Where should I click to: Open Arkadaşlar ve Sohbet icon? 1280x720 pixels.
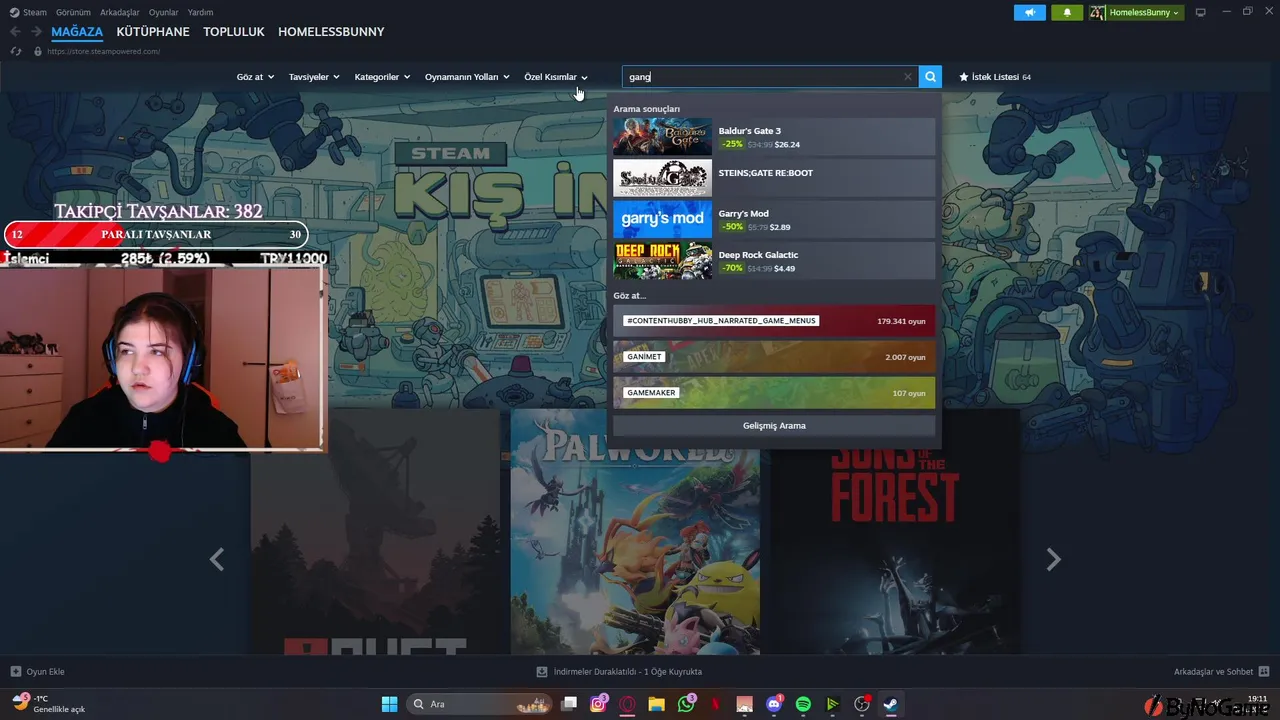click(x=1264, y=672)
